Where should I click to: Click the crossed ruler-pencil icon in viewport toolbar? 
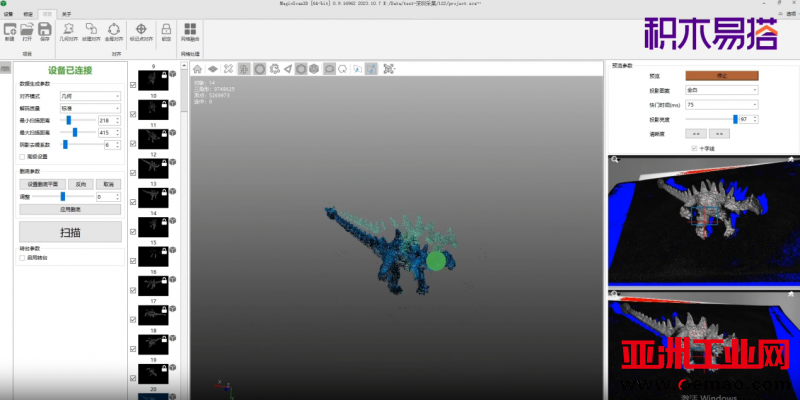point(228,69)
